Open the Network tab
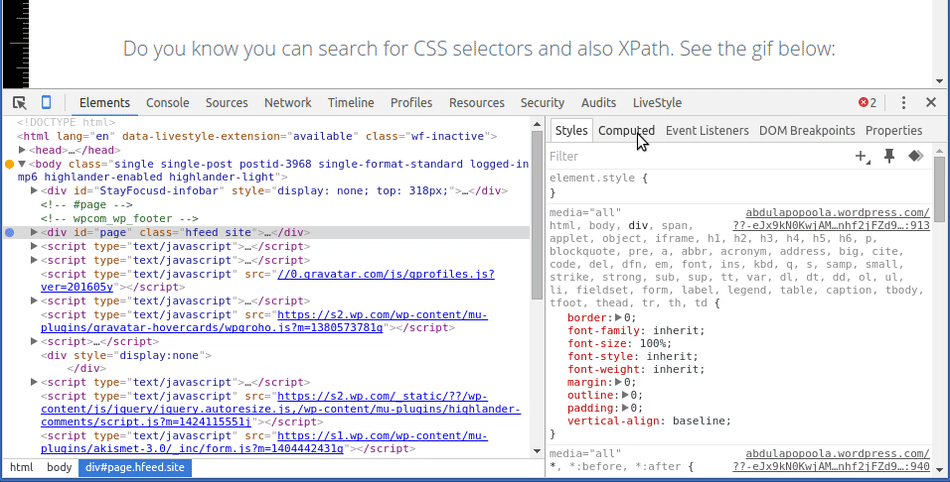Viewport: 950px width, 482px height. tap(287, 103)
